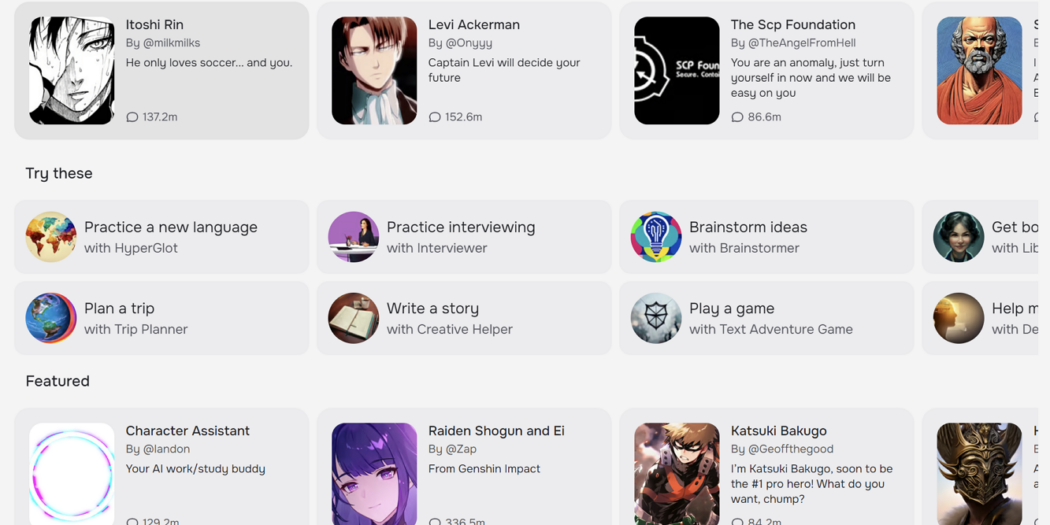Open the Trip Planner globe icon

point(51,318)
